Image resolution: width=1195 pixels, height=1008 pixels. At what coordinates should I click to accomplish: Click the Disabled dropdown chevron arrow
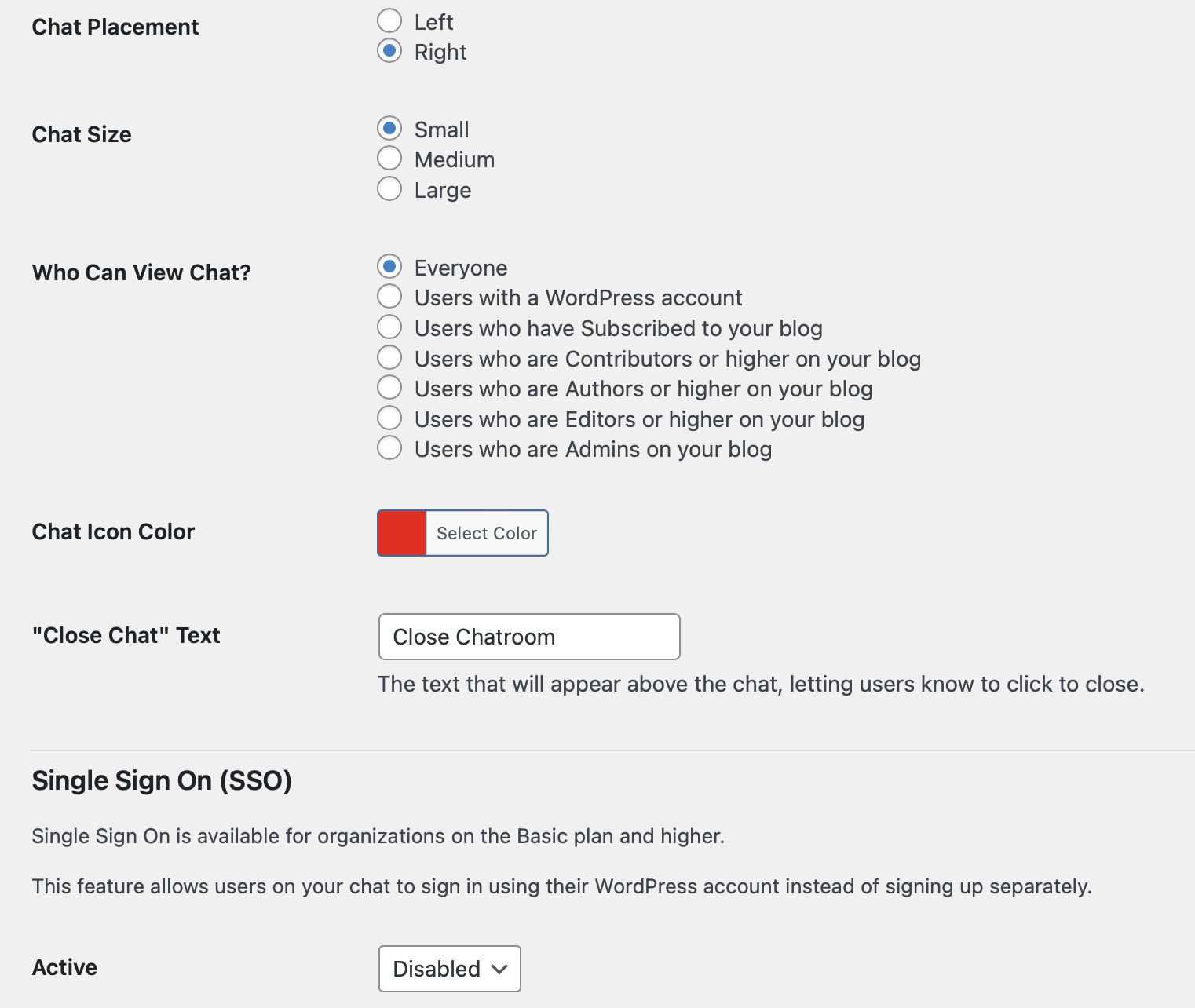[x=499, y=969]
